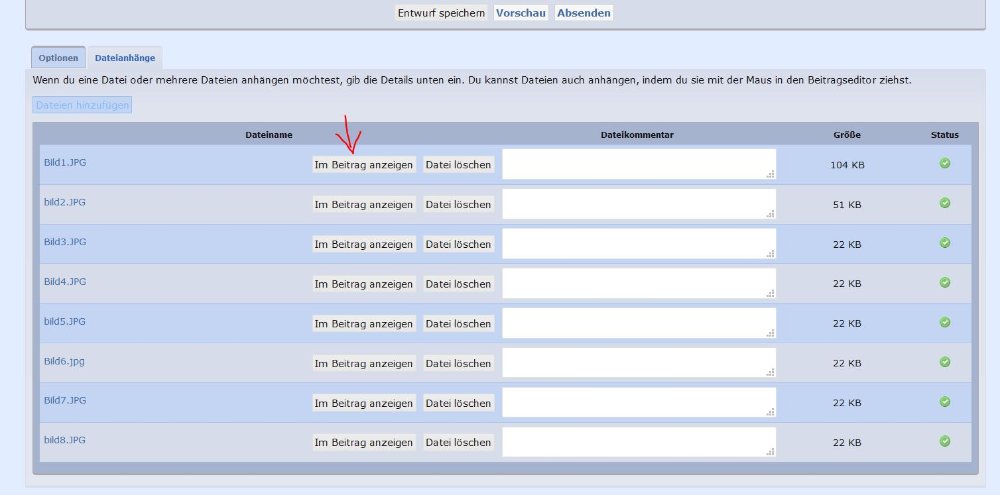Click into the Bild7.JPG file comment box

coord(638,402)
